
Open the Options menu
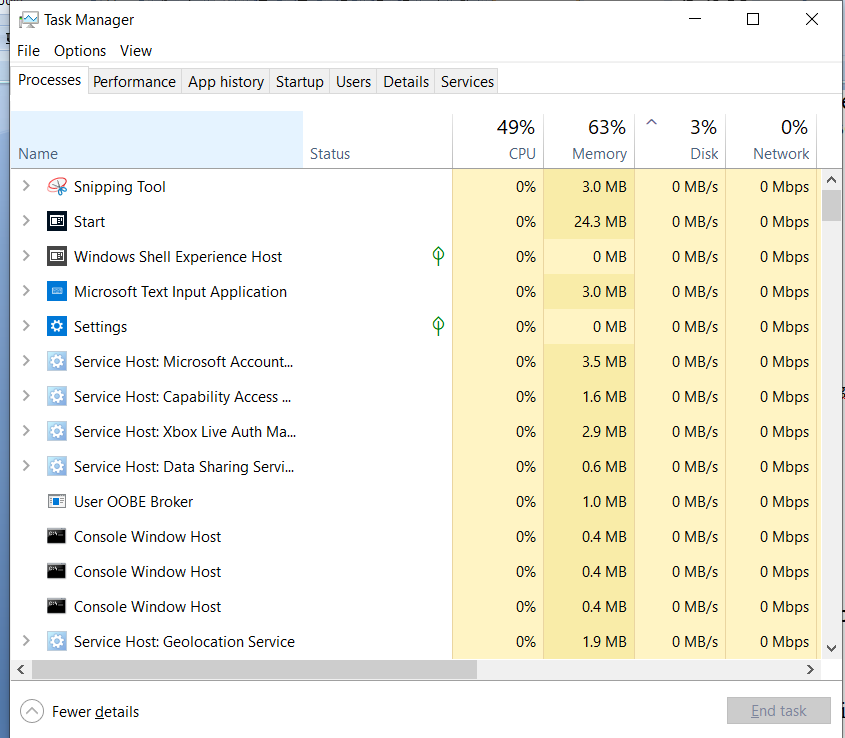point(80,51)
